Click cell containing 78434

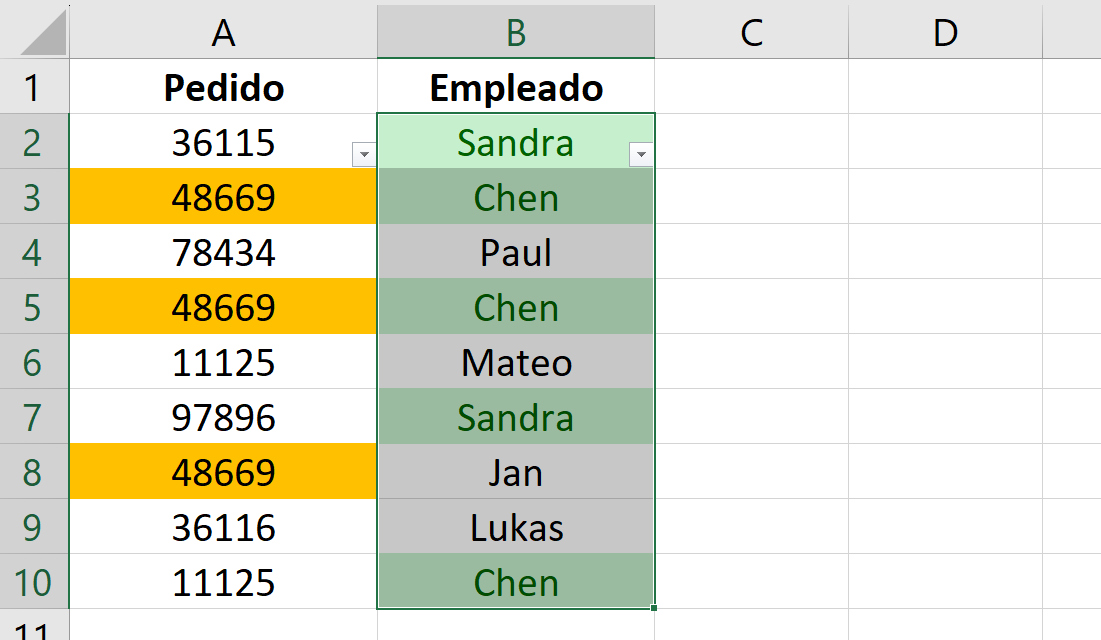(x=223, y=252)
